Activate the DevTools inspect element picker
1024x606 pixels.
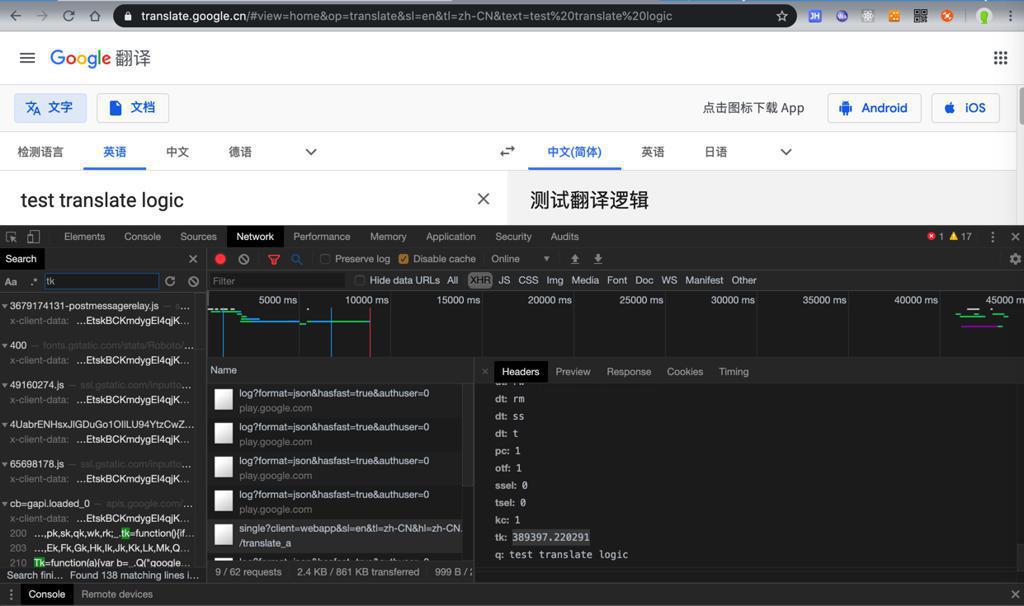(x=11, y=236)
